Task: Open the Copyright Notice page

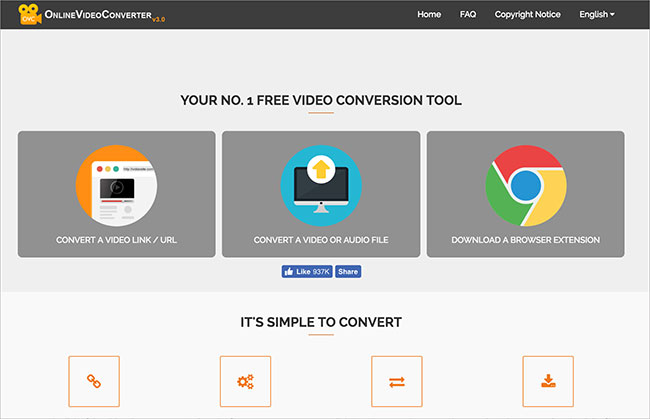Action: click(x=527, y=15)
